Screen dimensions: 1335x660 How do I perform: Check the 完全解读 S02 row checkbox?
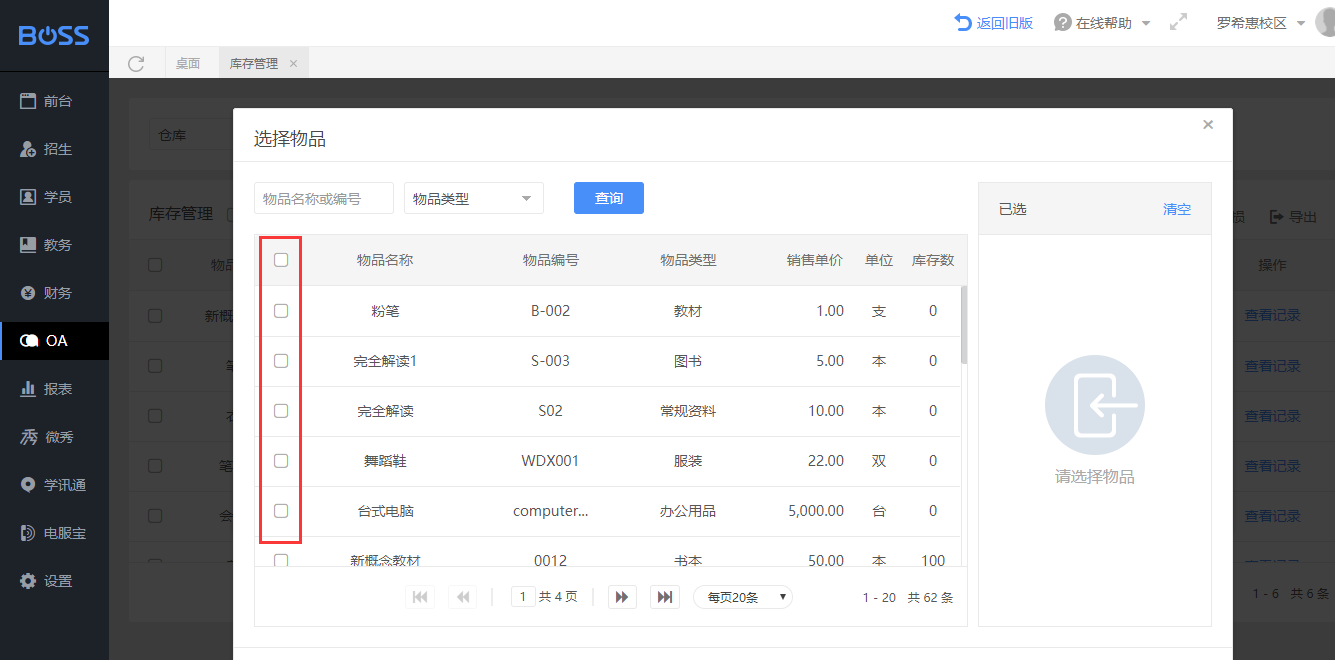pos(281,411)
